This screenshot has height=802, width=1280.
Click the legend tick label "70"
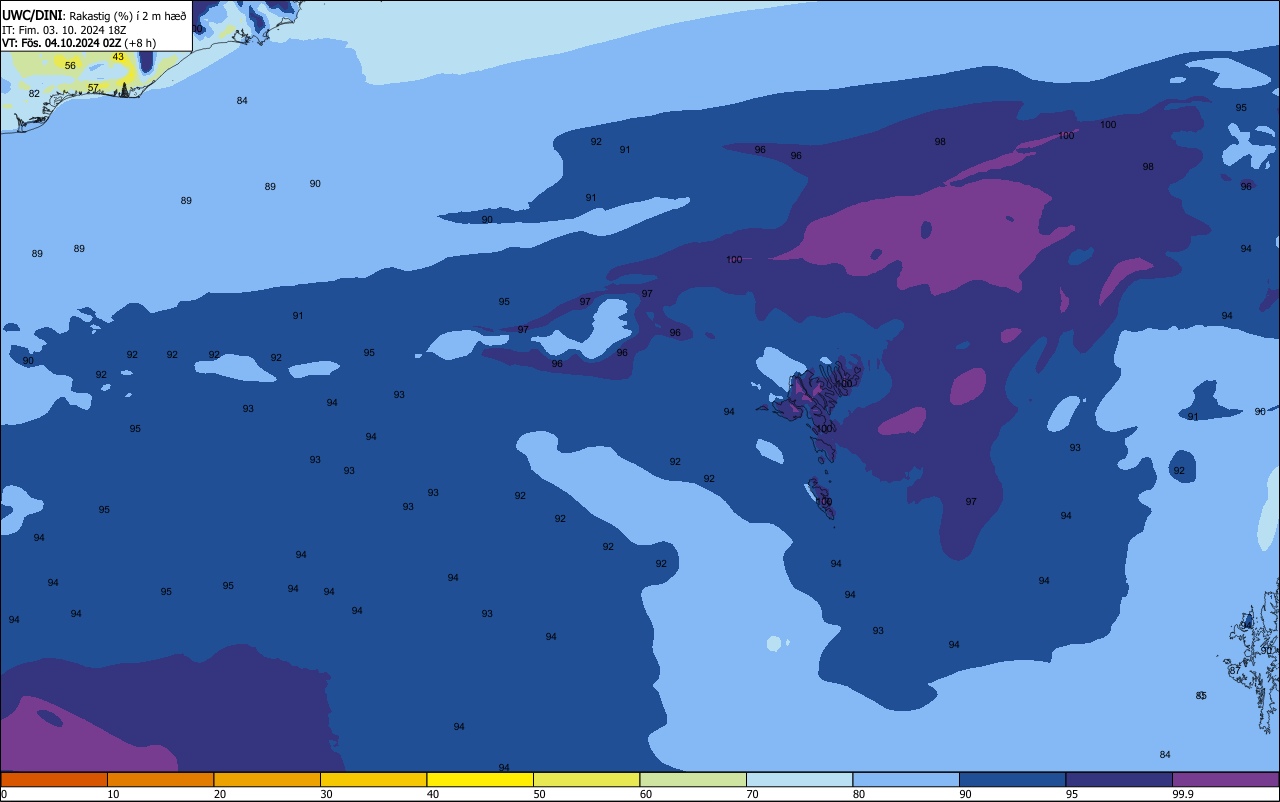pos(752,794)
